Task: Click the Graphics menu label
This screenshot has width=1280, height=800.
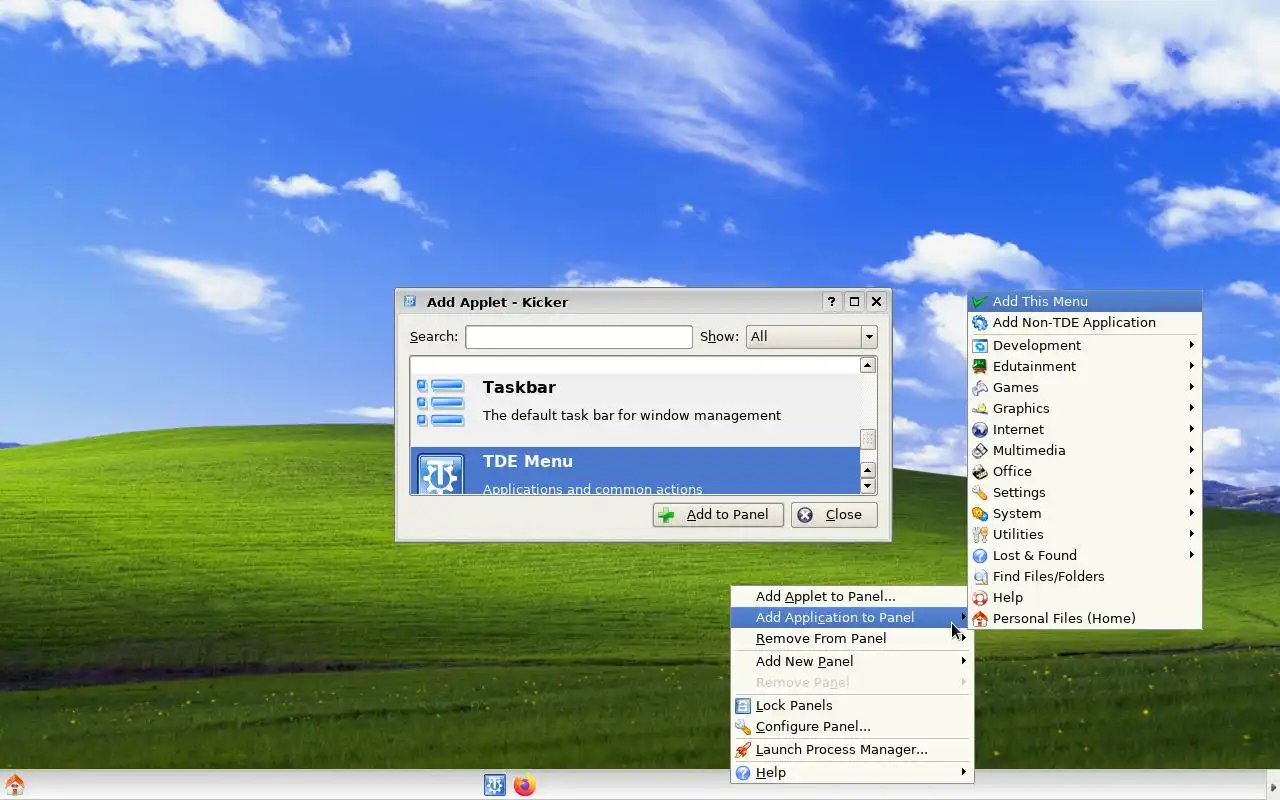Action: pyautogui.click(x=1021, y=409)
